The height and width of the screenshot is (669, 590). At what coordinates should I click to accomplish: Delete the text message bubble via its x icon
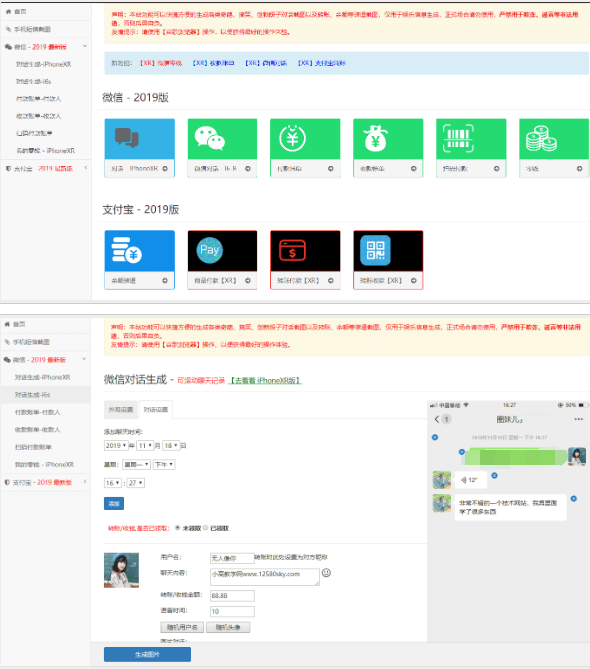[x=574, y=498]
